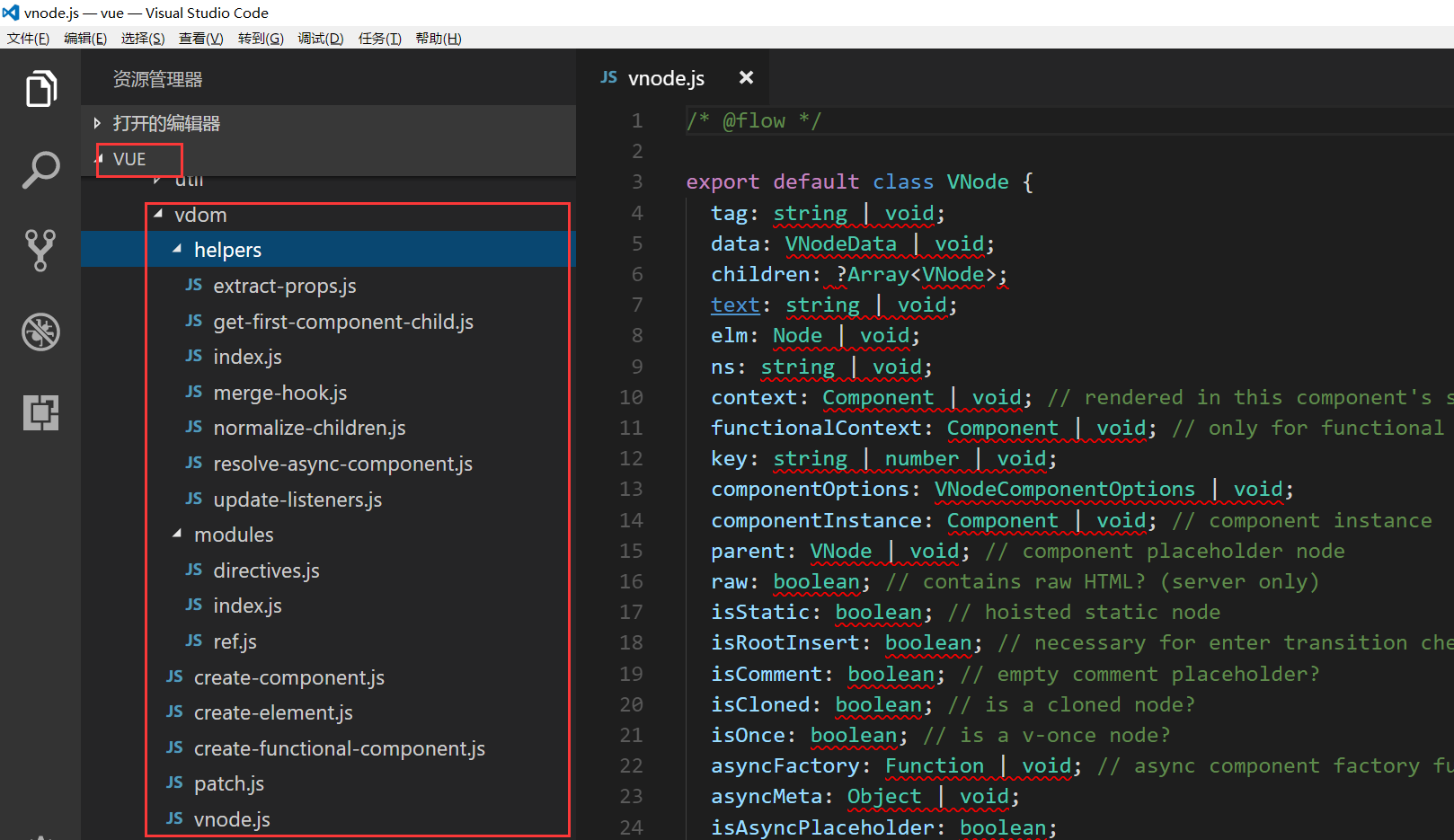
Task: Open the Explorer view in activity bar
Action: pos(40,89)
